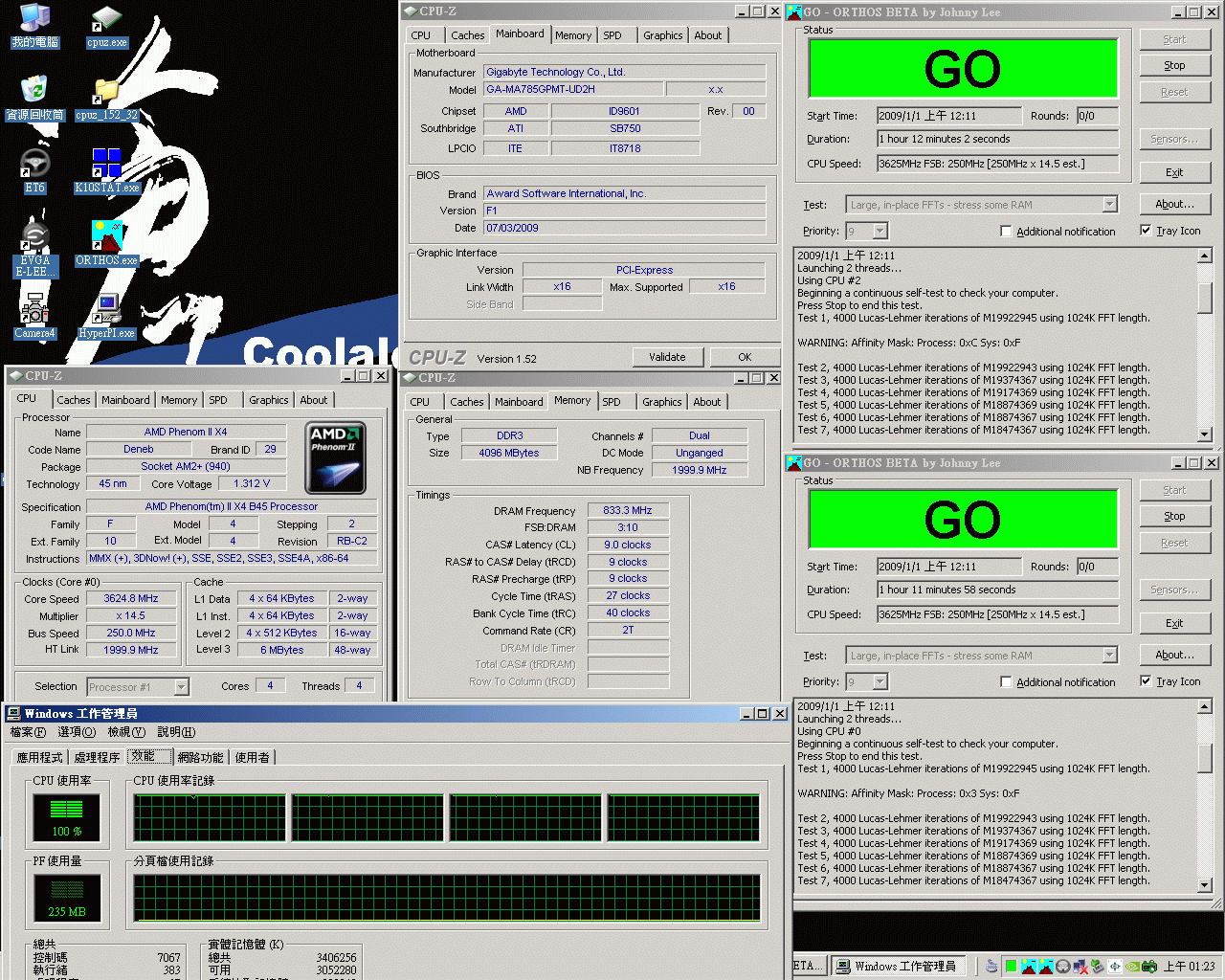Open the Processor #1 Selection dropdown
Viewport: 1225px width, 980px height.
(181, 686)
